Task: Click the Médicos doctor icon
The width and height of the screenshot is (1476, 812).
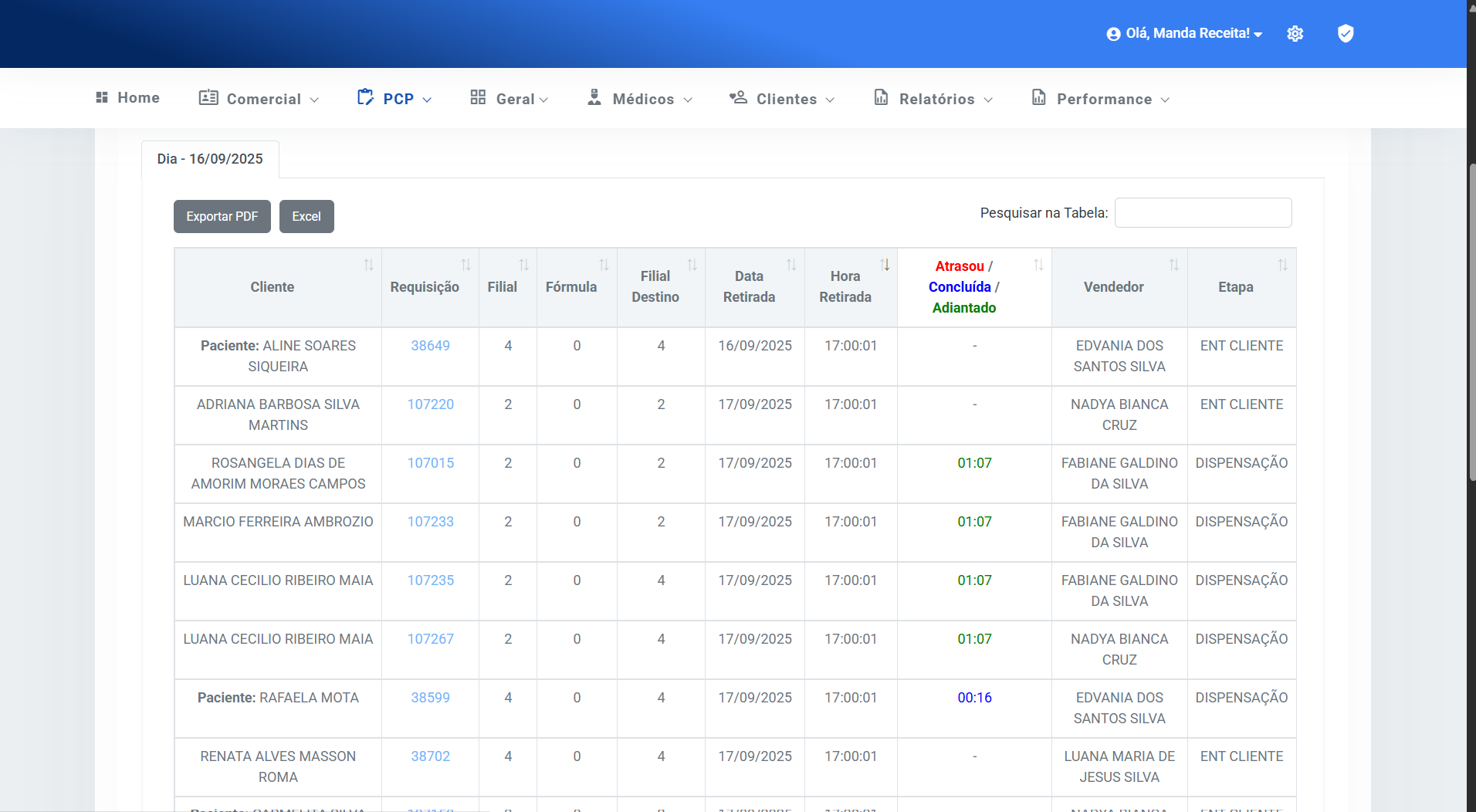Action: pos(594,98)
